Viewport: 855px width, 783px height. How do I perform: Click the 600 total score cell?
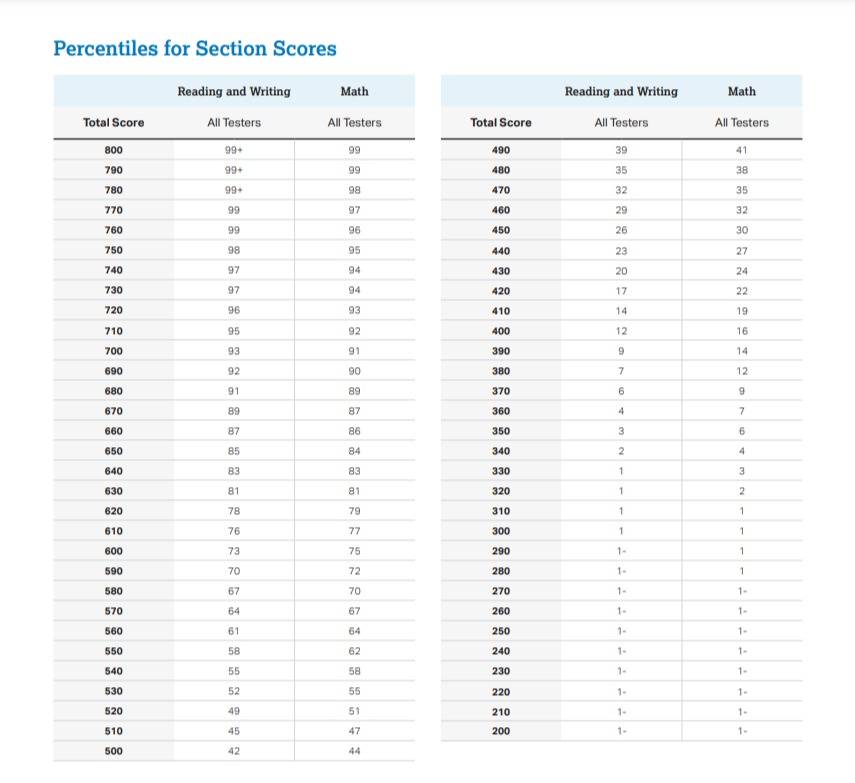point(113,551)
